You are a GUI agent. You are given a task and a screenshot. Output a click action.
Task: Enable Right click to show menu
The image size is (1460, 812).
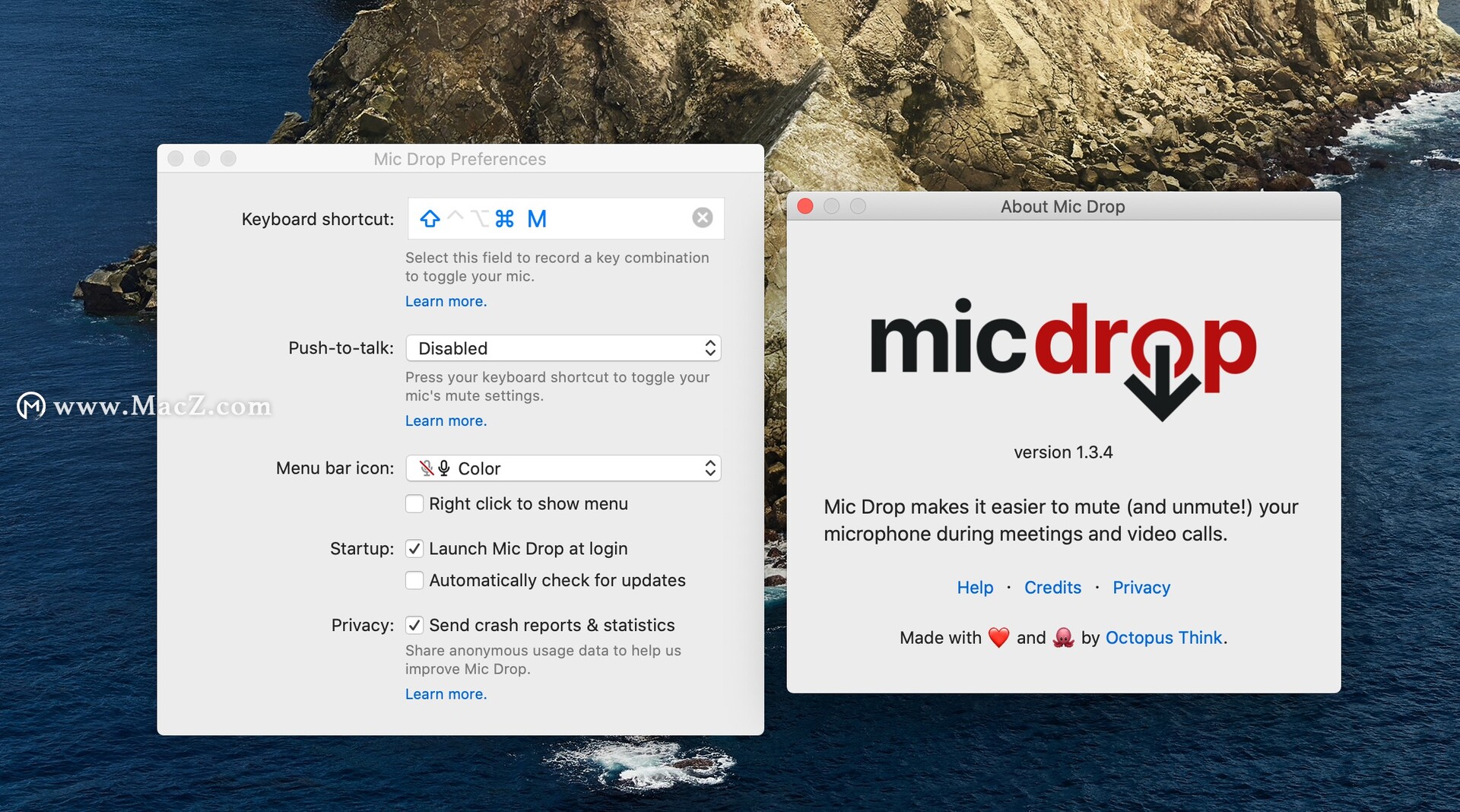(x=414, y=504)
